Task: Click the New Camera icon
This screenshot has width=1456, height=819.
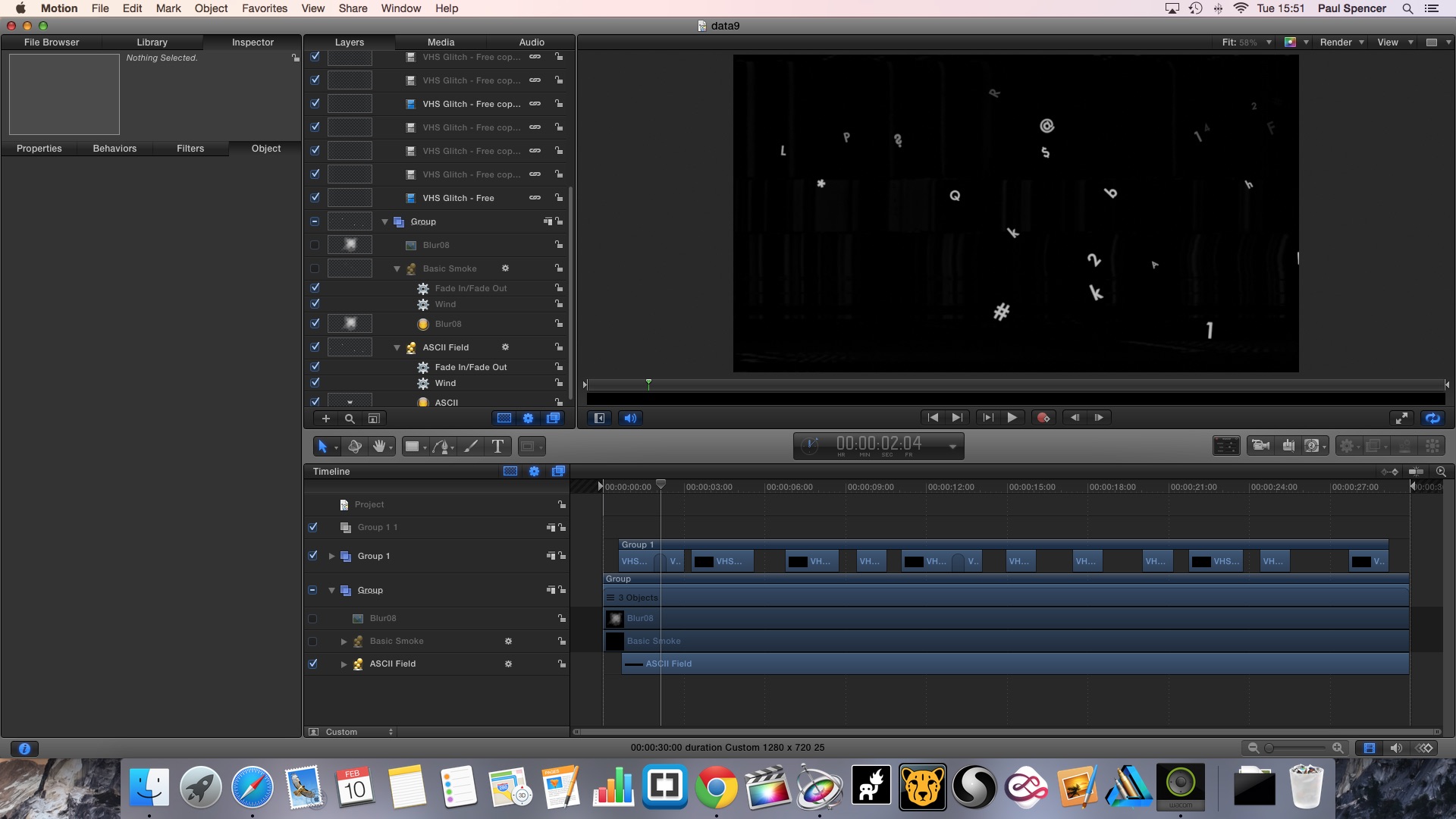Action: click(x=1260, y=446)
